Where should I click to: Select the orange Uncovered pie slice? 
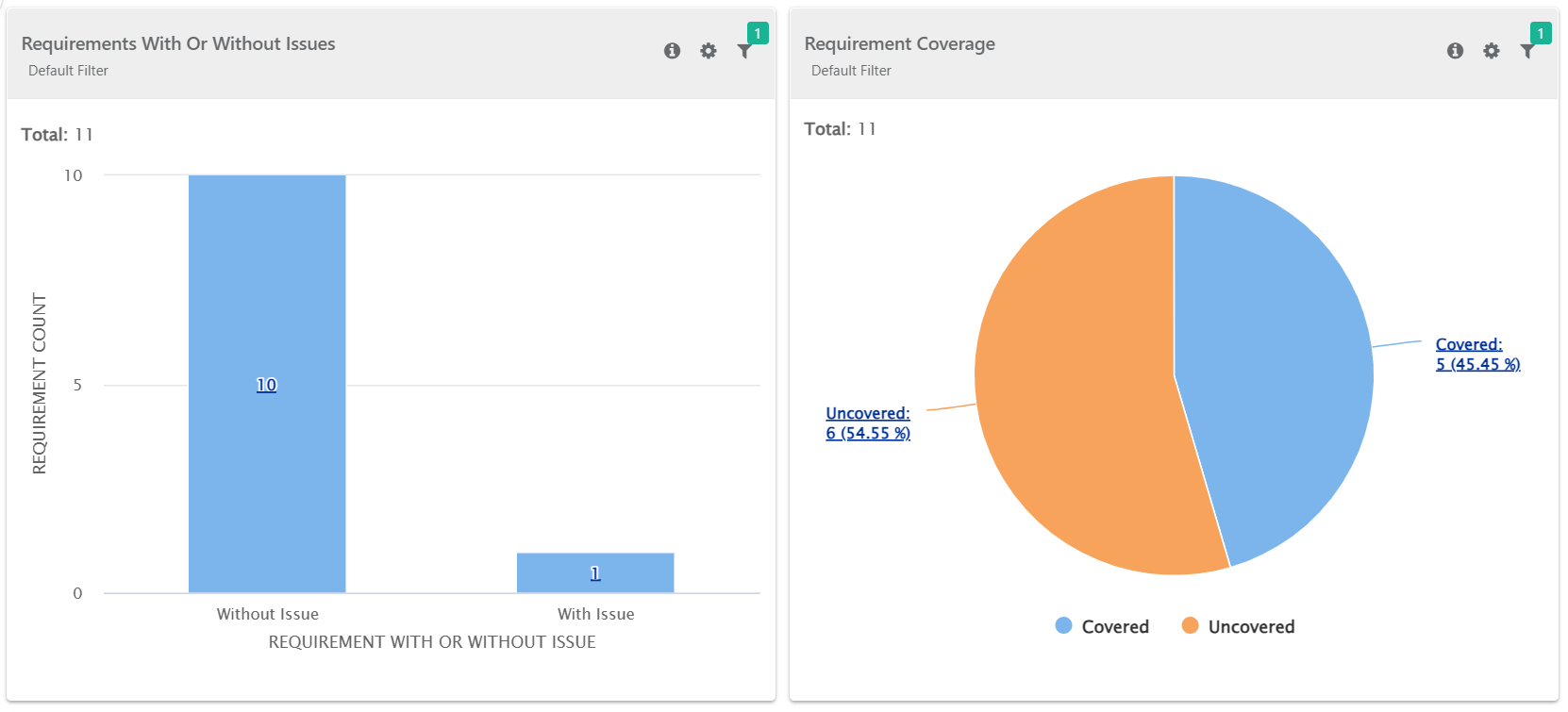pyautogui.click(x=1076, y=396)
